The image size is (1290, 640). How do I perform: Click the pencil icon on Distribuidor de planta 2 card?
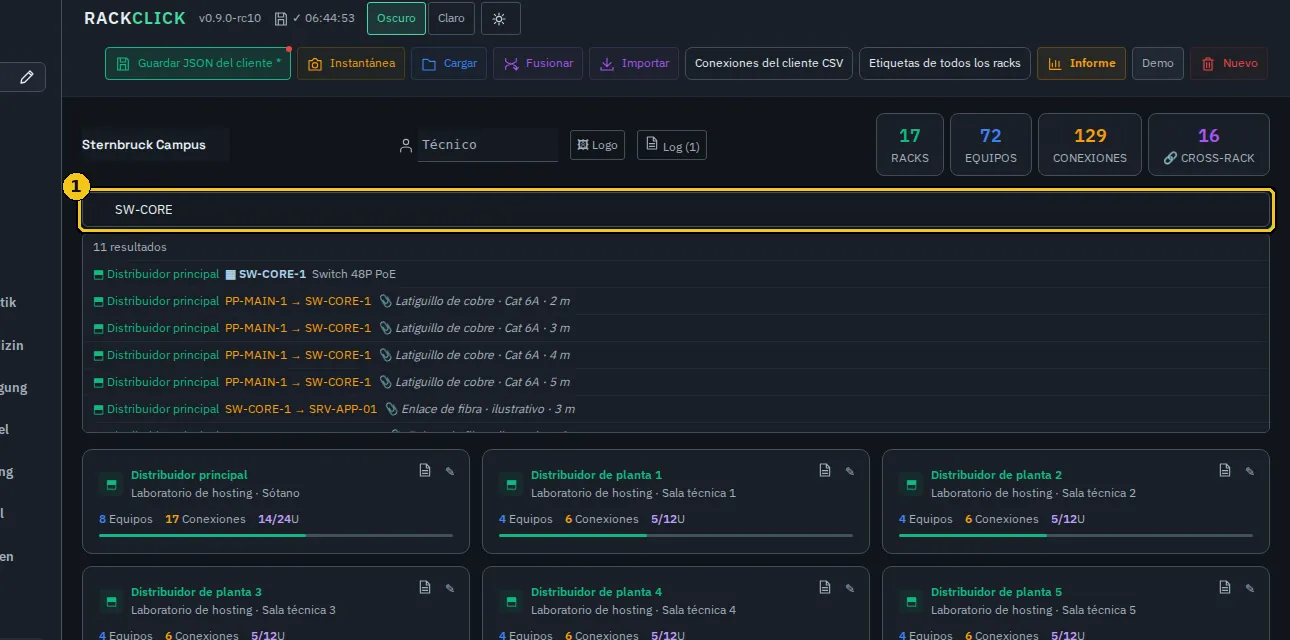click(1250, 471)
